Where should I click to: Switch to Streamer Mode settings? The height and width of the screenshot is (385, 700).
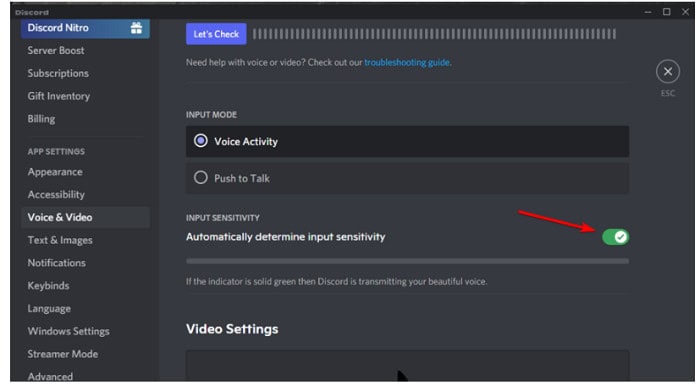62,354
